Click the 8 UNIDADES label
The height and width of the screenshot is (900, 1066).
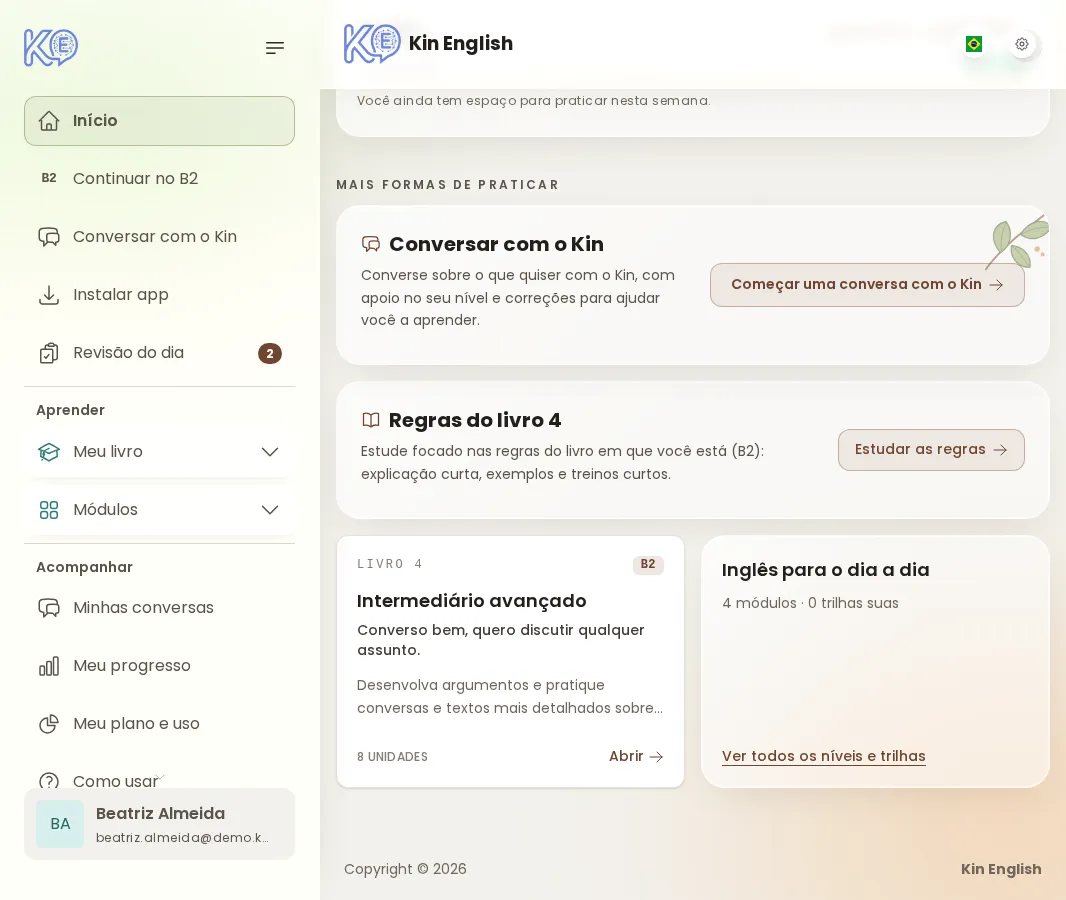(392, 757)
